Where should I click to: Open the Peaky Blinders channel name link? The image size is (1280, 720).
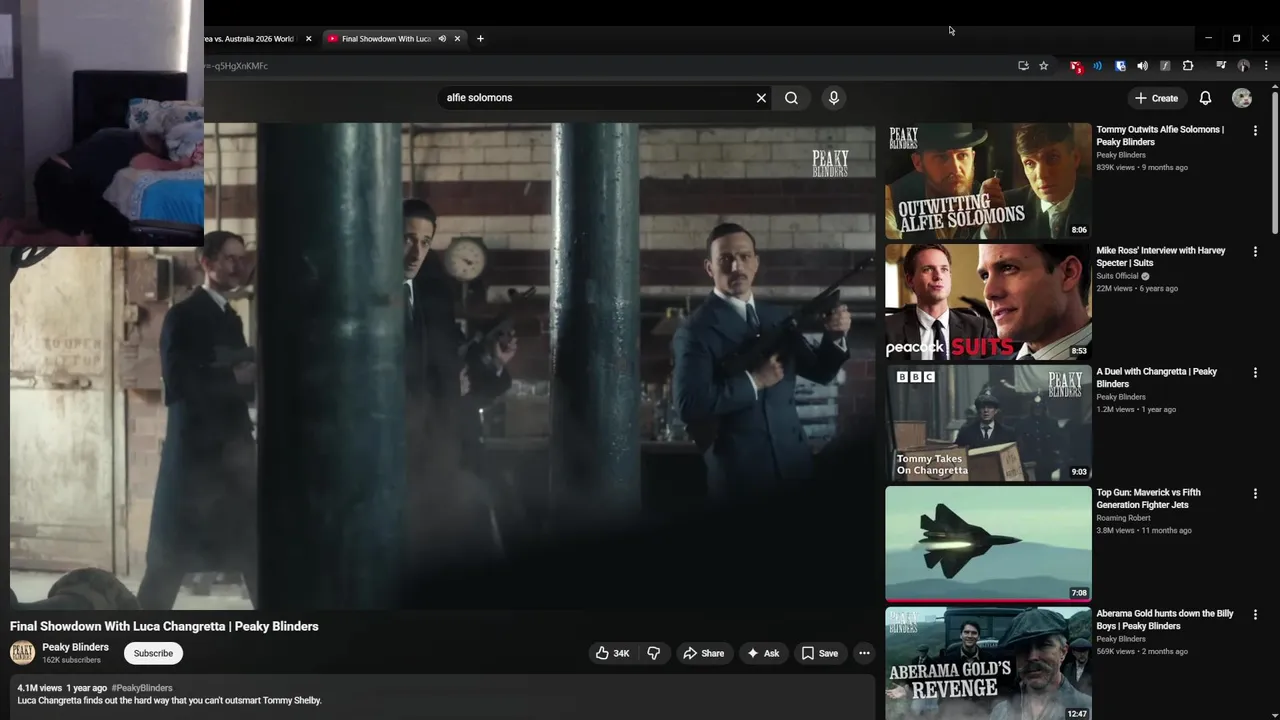pos(75,647)
